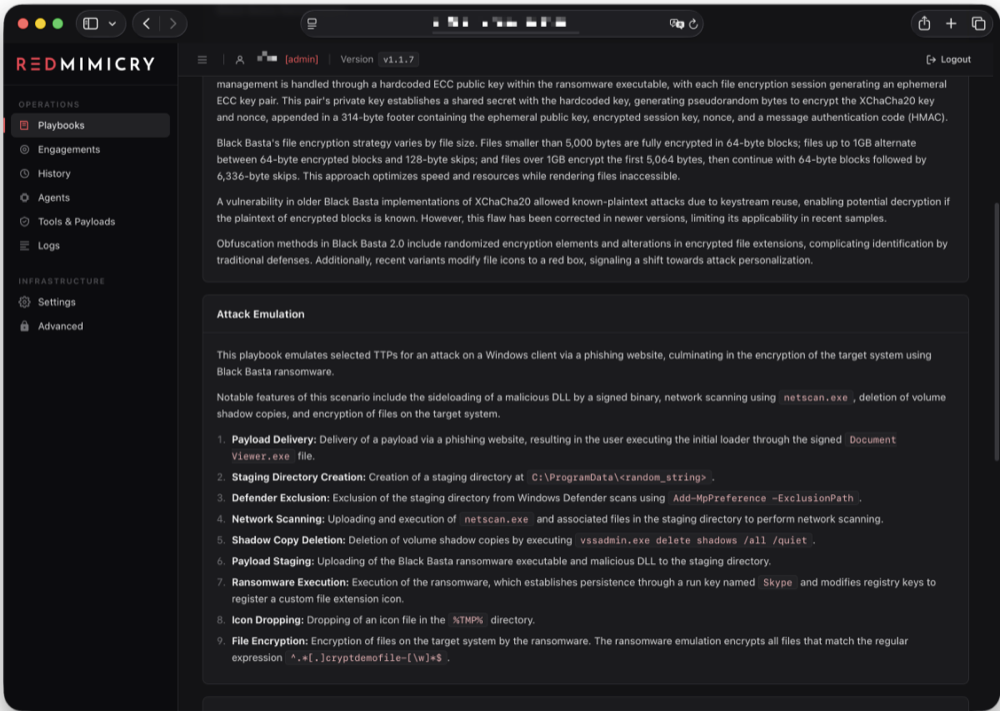This screenshot has width=1000, height=711.
Task: Toggle the hamburger sidebar menu
Action: pos(202,59)
